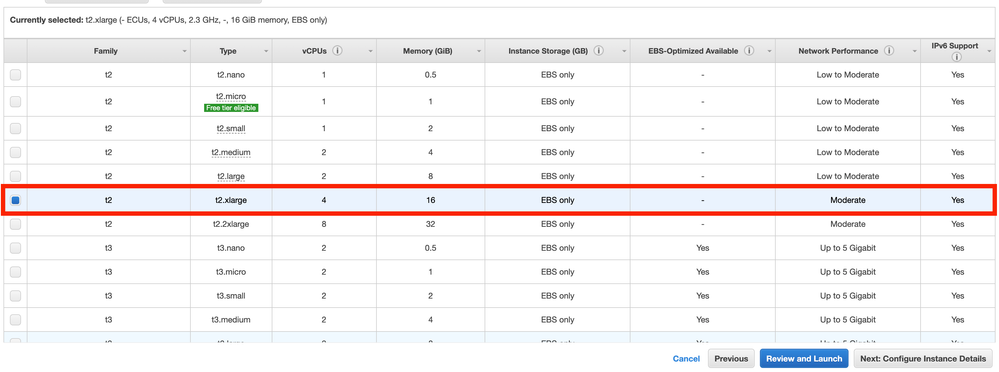Click the Free tier eligible badge
Image resolution: width=999 pixels, height=372 pixels.
tap(231, 108)
